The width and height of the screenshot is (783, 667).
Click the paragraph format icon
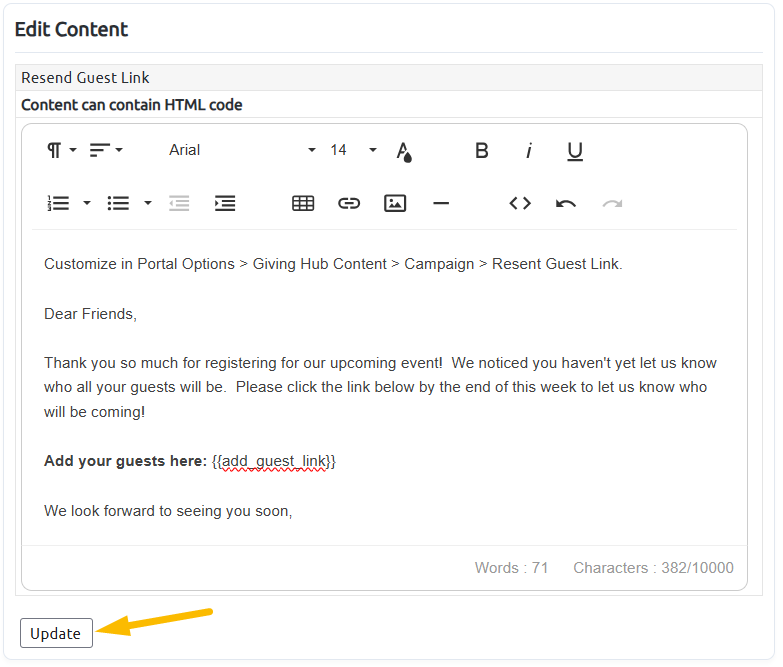pyautogui.click(x=54, y=150)
